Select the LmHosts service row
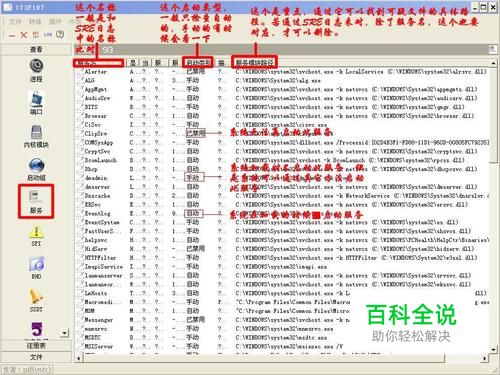Viewport: 500px width, 375px height. 282,293
